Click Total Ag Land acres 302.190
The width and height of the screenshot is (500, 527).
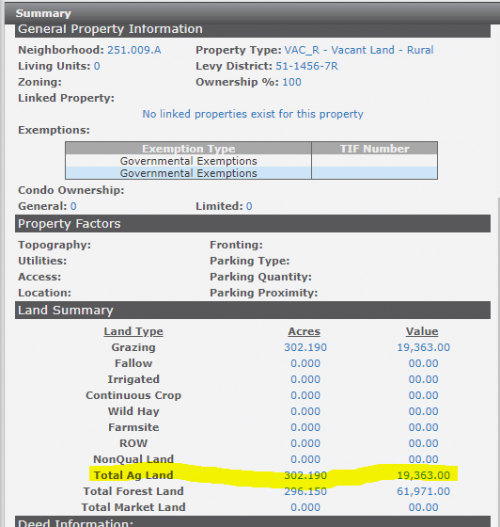click(x=305, y=476)
